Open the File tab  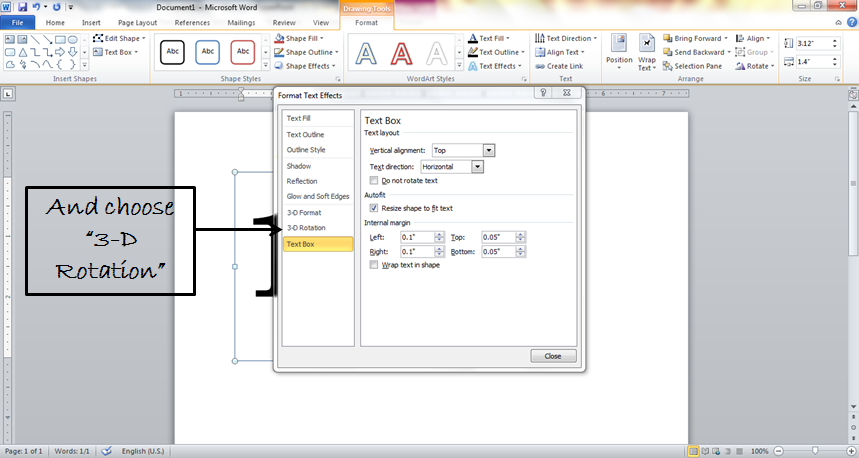[18, 21]
